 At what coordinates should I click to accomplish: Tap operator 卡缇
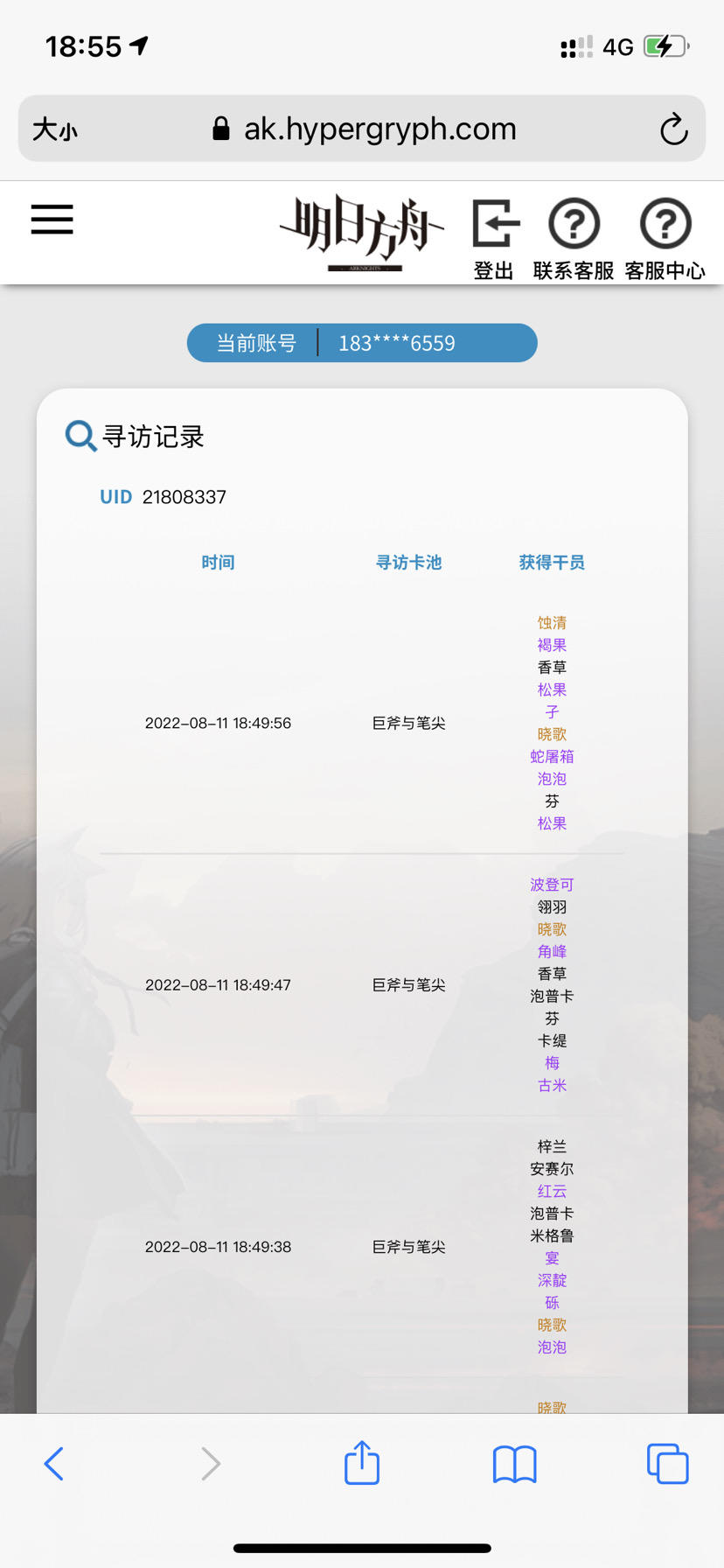(x=552, y=1040)
